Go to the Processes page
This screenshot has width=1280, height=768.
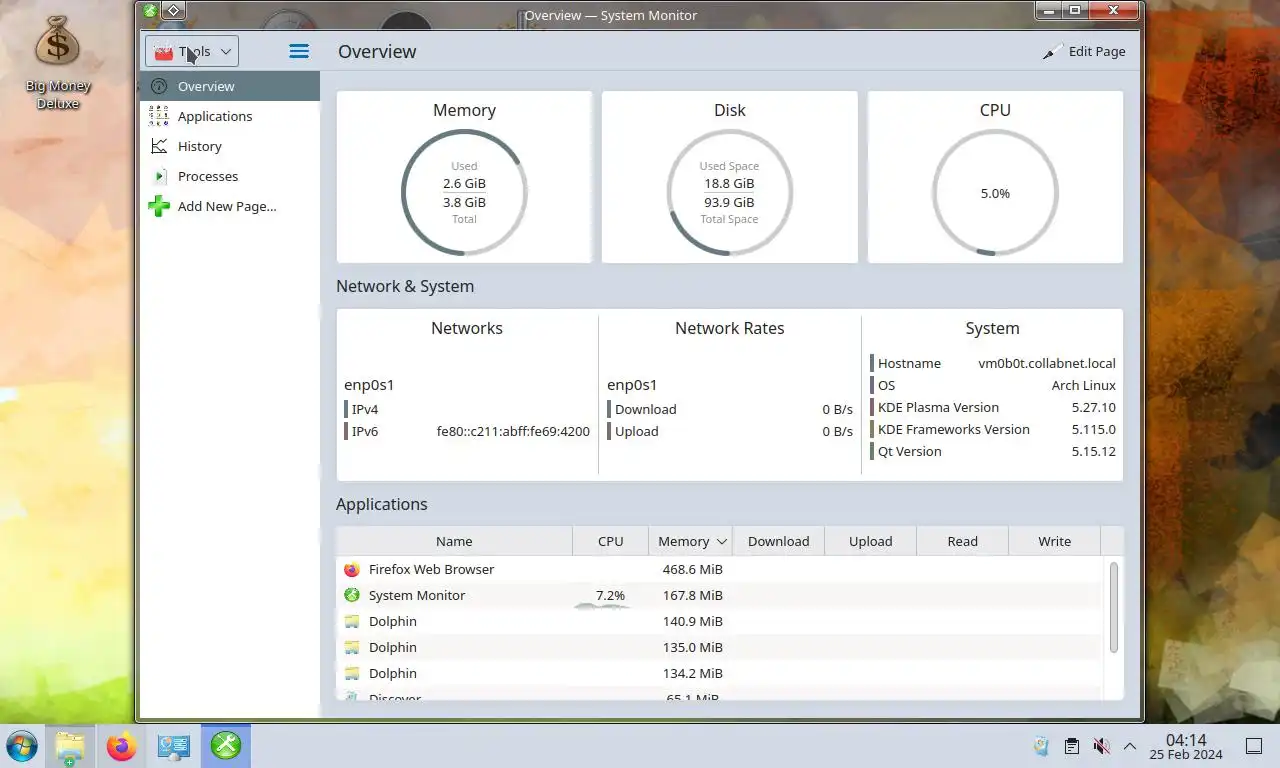coord(230,176)
